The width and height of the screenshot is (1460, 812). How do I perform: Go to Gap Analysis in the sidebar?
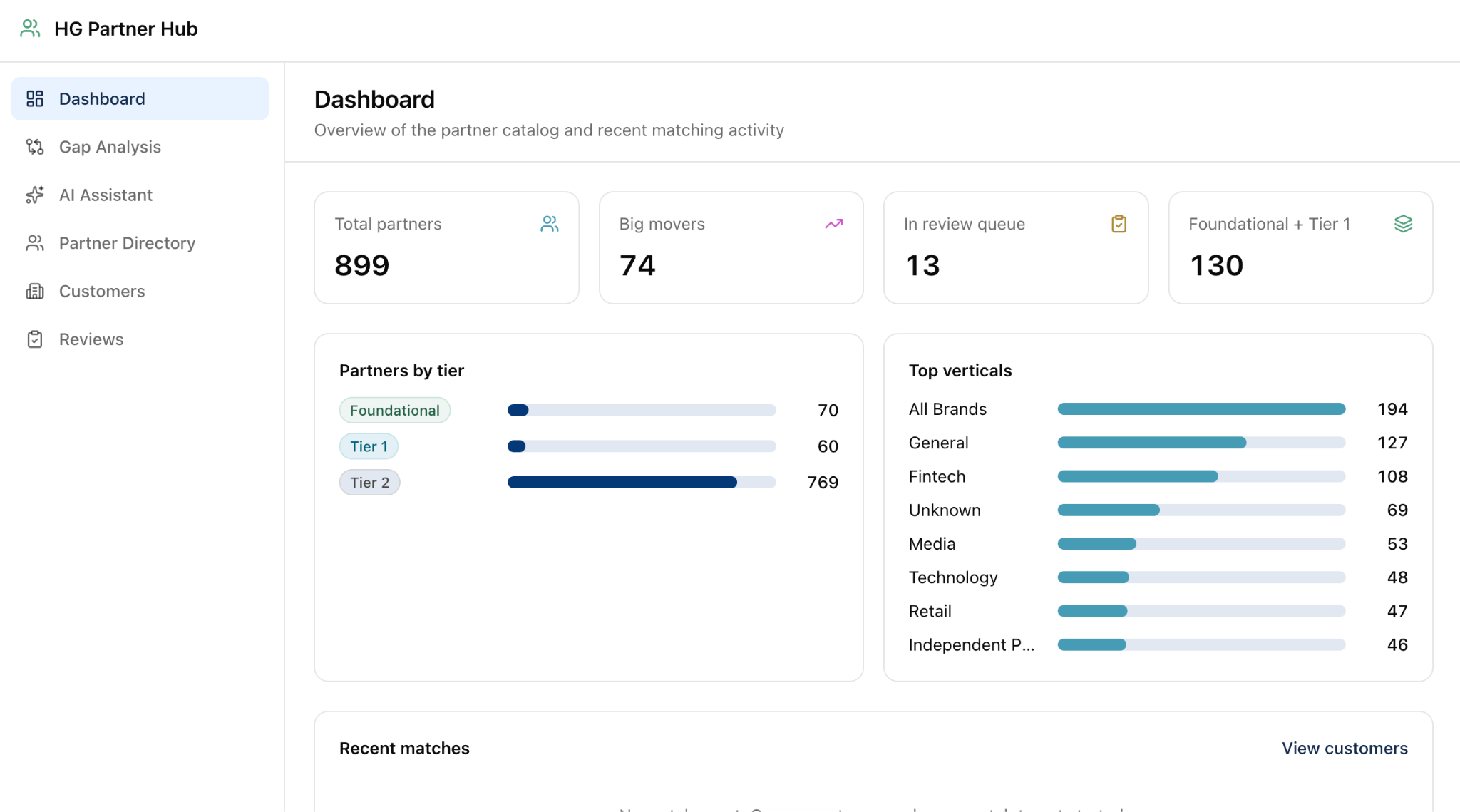[x=140, y=147]
